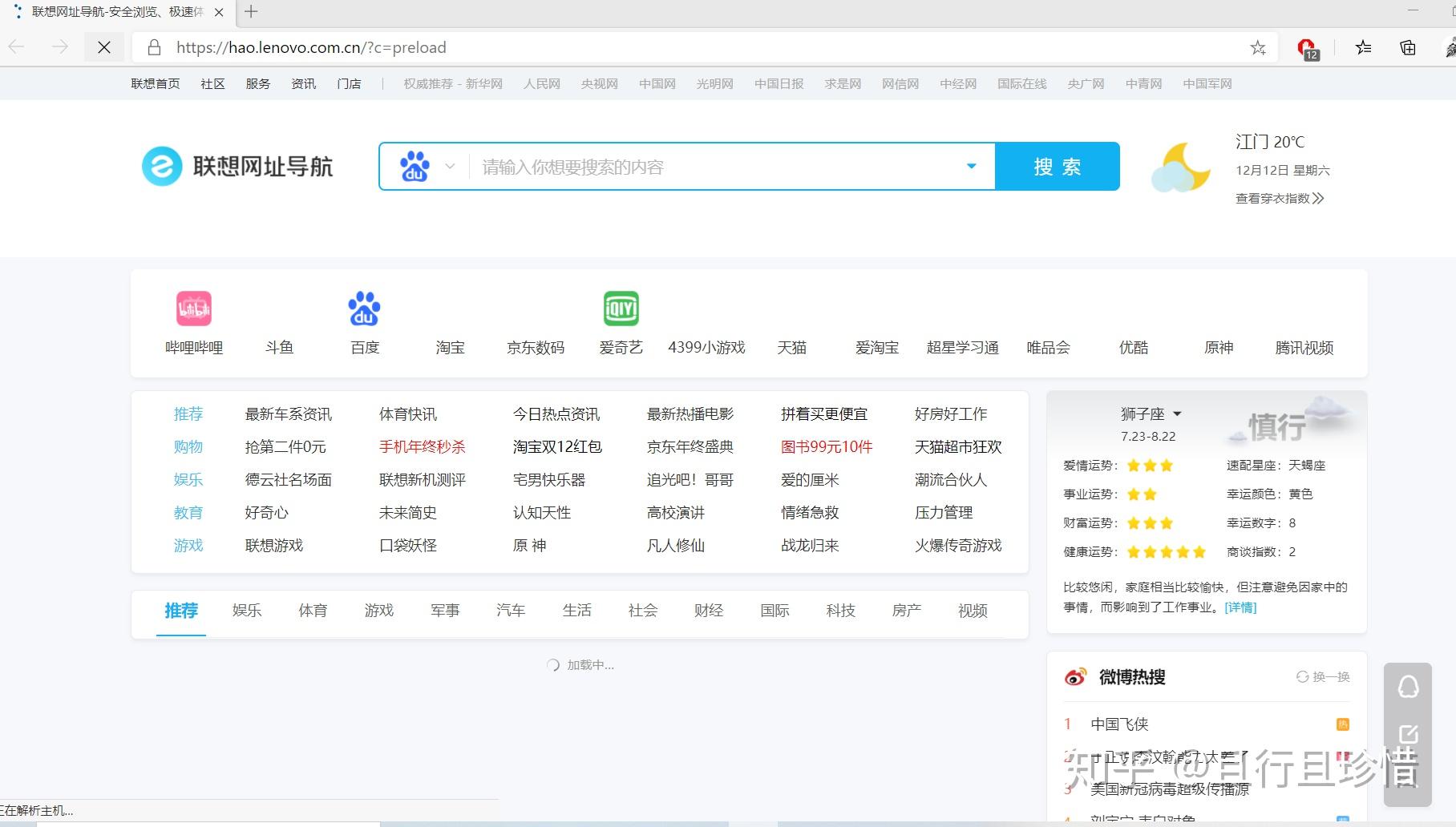Screen dimensions: 1456x827
Task: Open Weibo topic 中国飞侠
Action: [x=1119, y=724]
